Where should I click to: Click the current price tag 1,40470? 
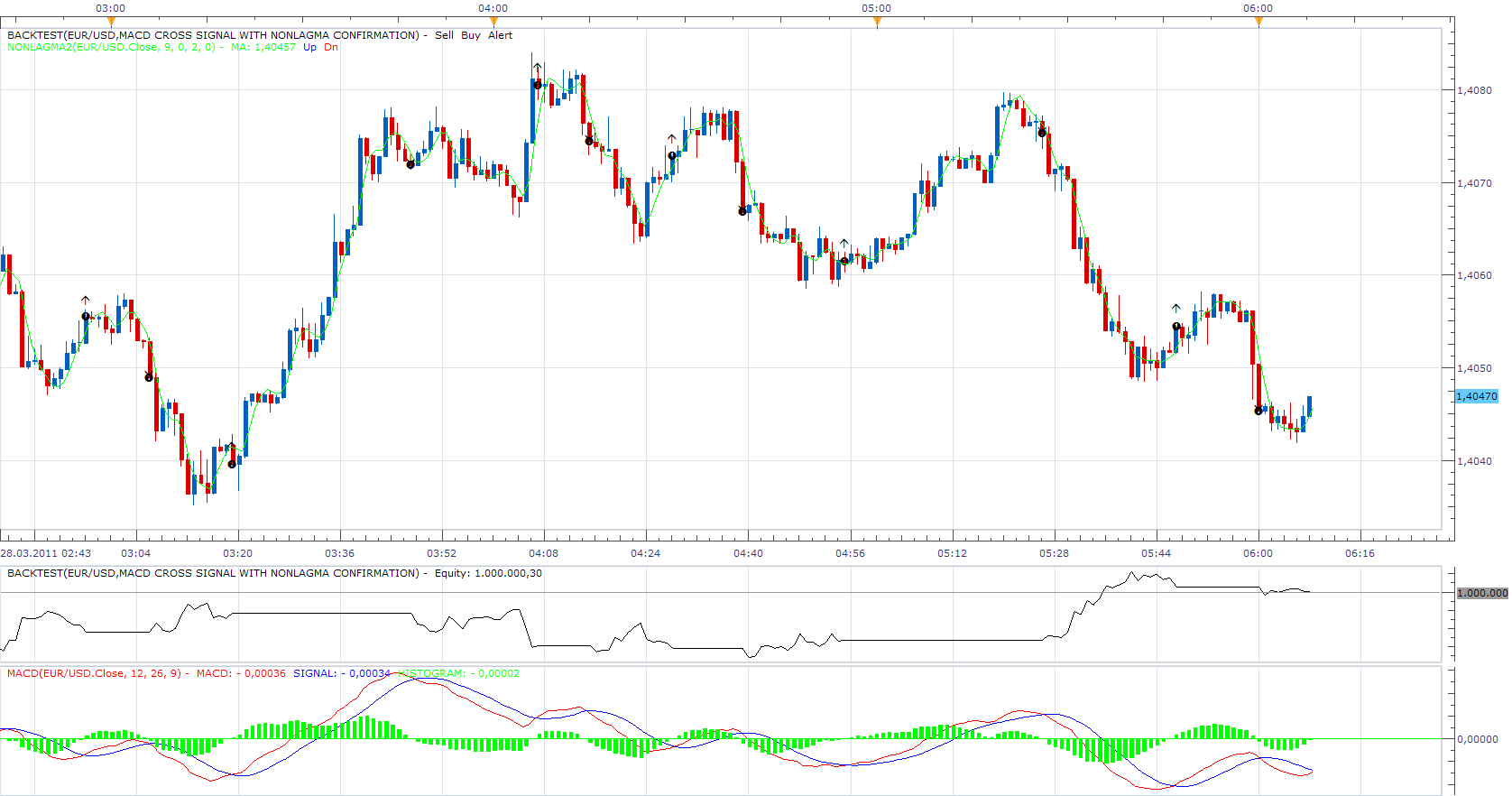(1476, 396)
